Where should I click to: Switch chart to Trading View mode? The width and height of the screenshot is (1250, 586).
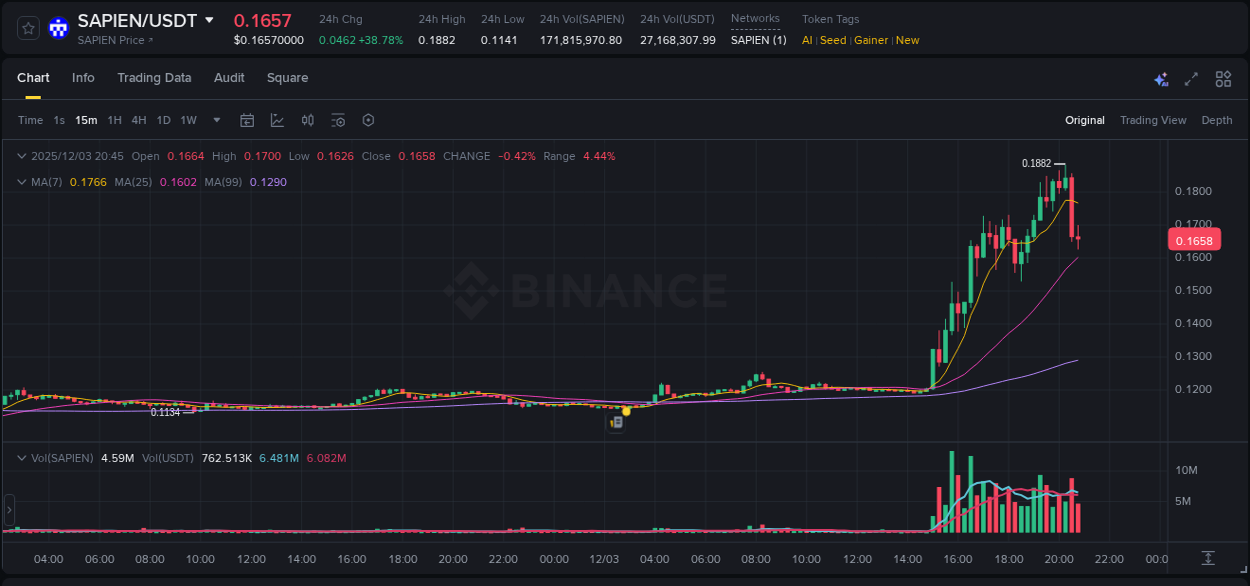coord(1153,120)
